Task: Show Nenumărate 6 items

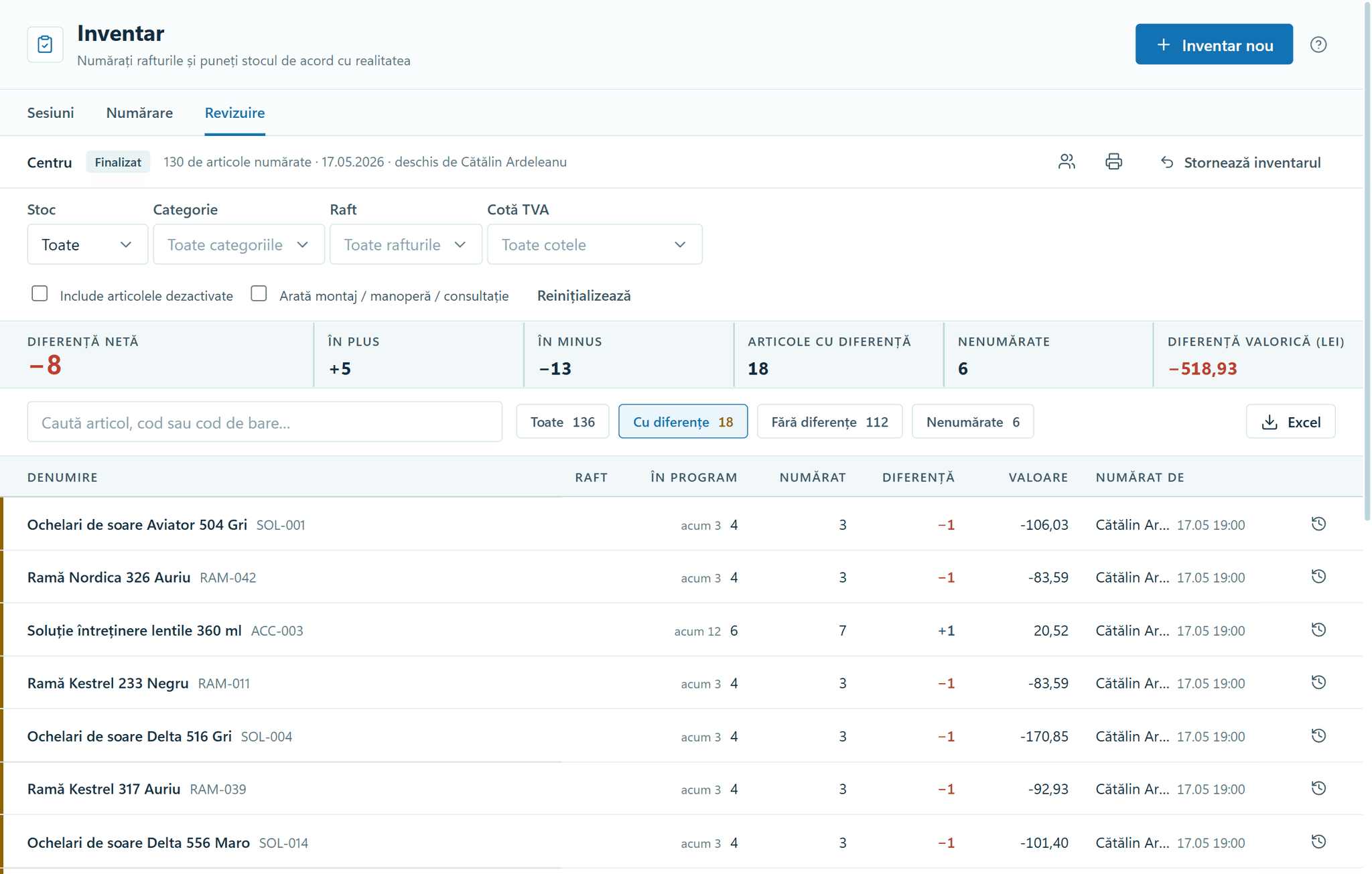Action: point(973,422)
